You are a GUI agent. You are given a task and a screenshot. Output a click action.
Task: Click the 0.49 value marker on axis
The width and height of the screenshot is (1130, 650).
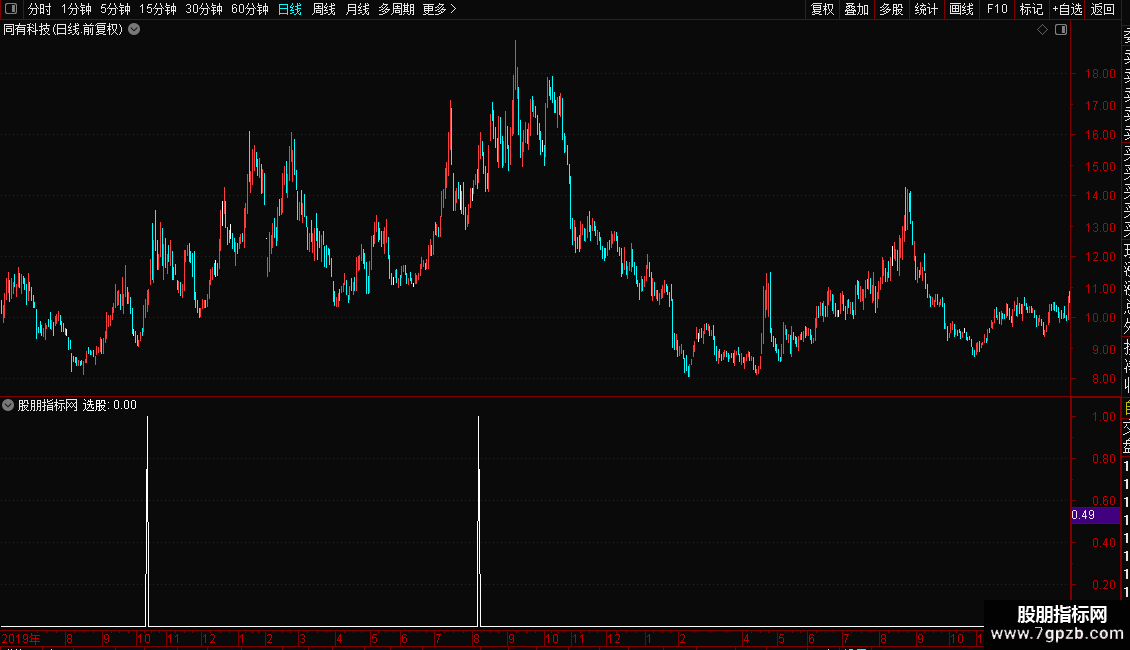pyautogui.click(x=1095, y=515)
